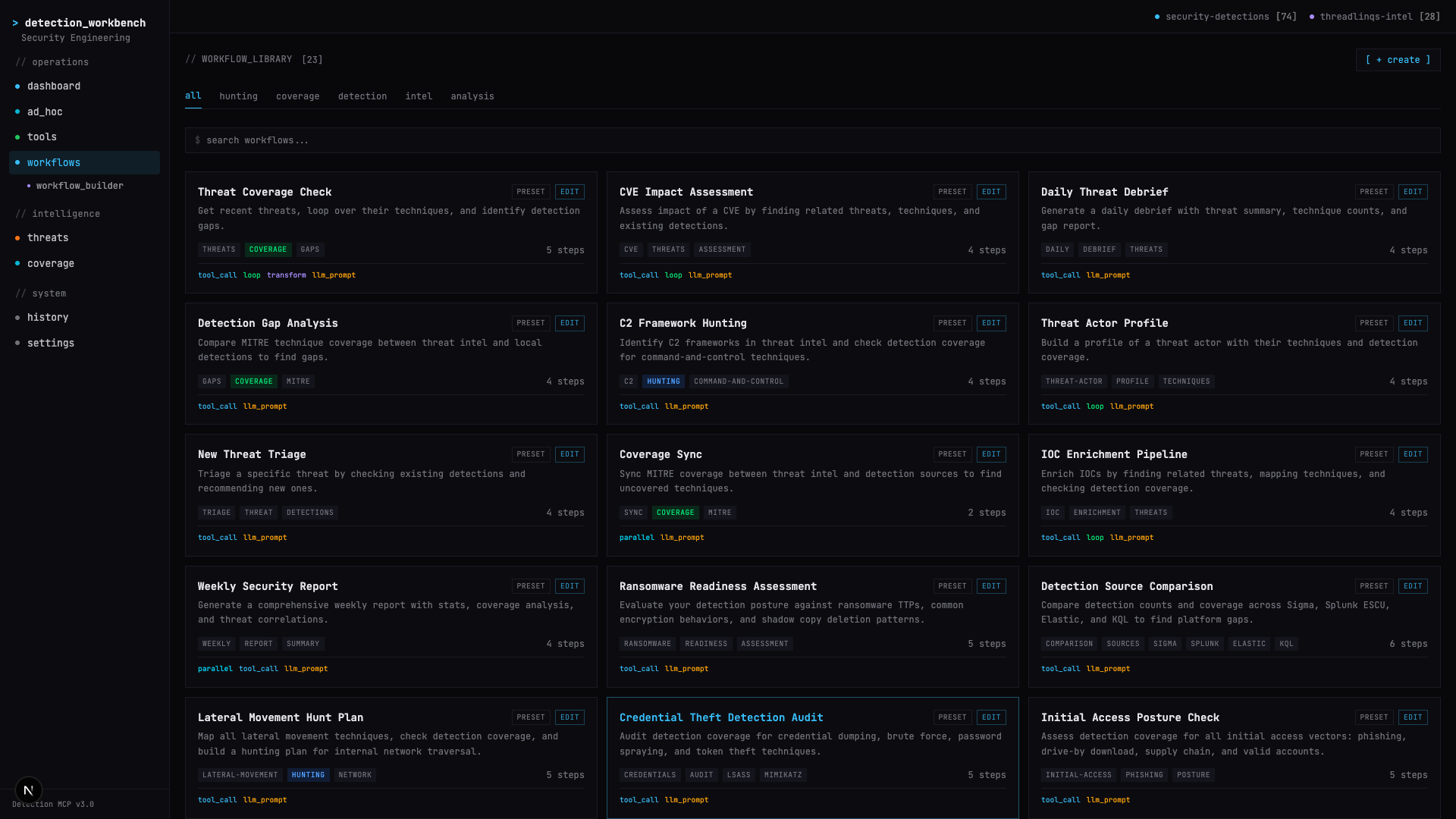The width and height of the screenshot is (1456, 819).
Task: Click transform step type on Threat Coverage Check
Action: pyautogui.click(x=287, y=275)
